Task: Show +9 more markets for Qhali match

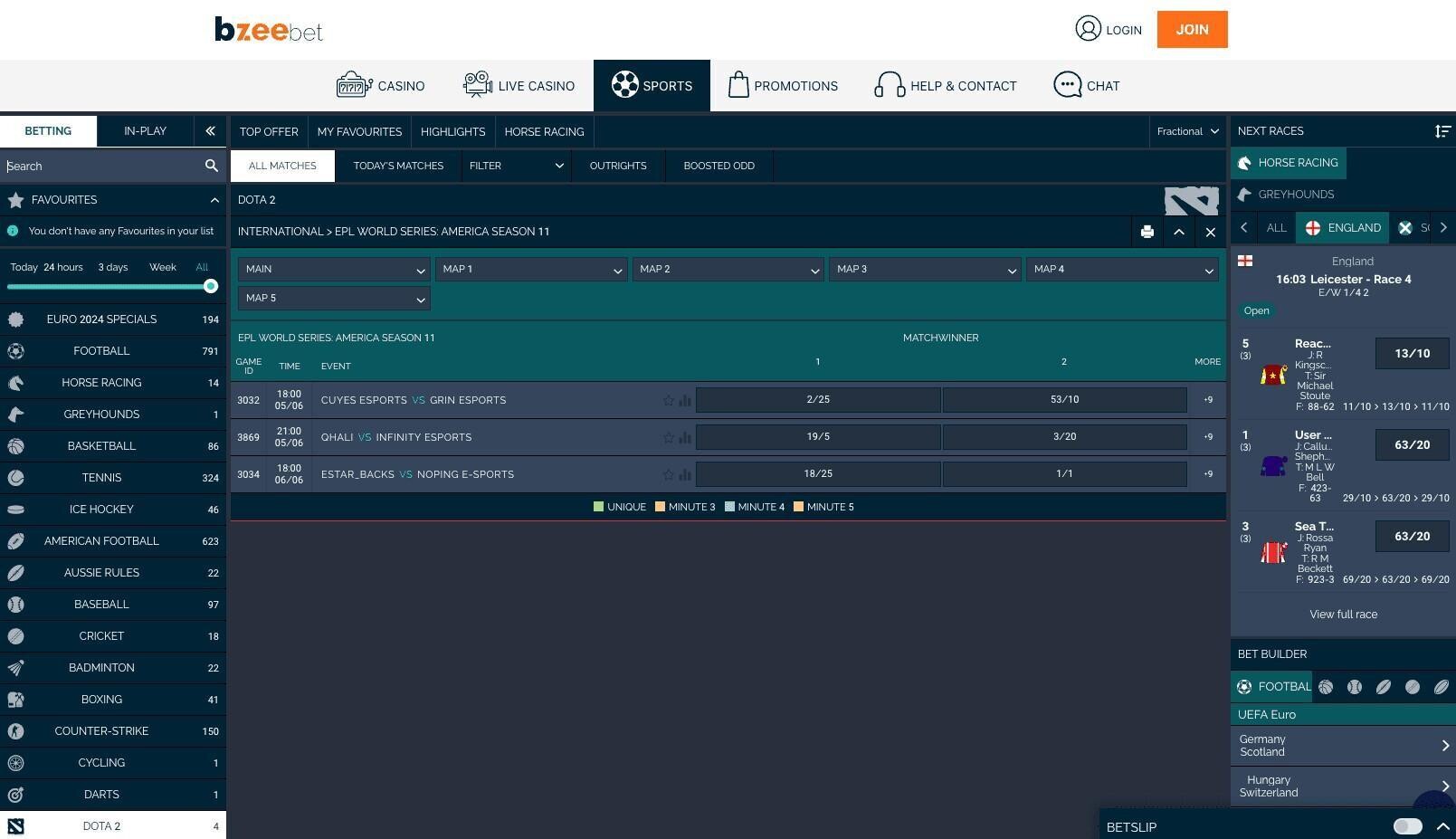Action: (1208, 437)
